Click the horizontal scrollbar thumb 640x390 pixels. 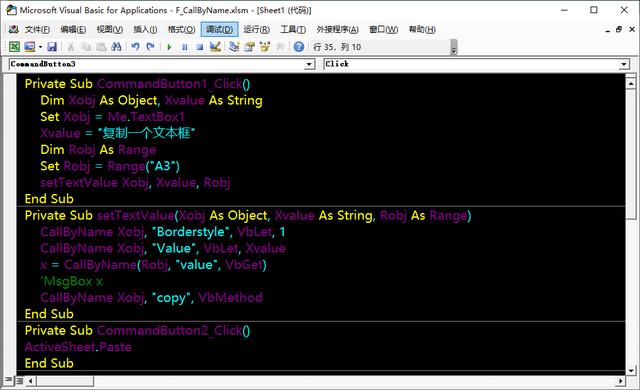click(64, 381)
